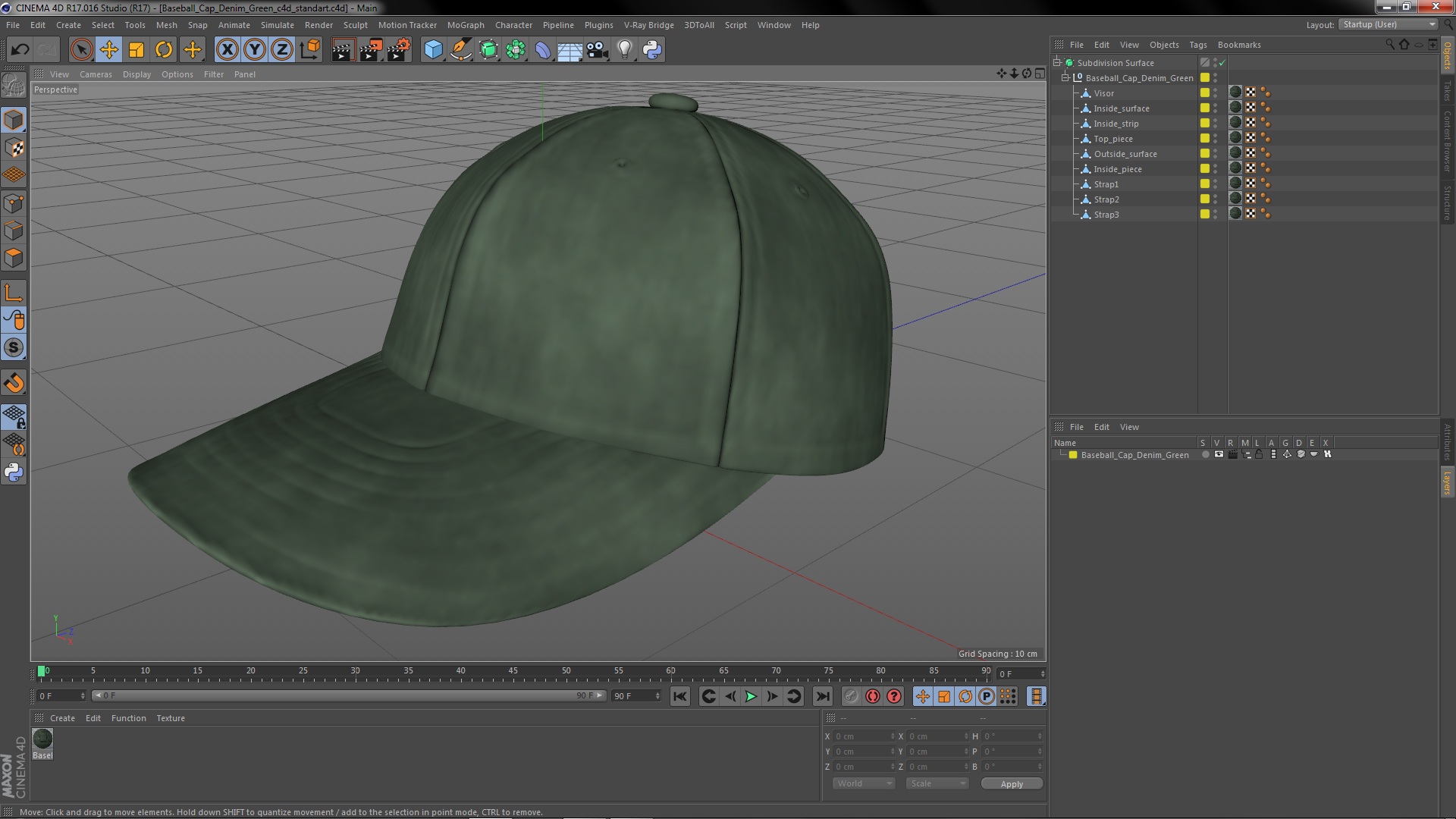Select the Rotate tool in top toolbar
Image resolution: width=1456 pixels, height=819 pixels.
[164, 50]
